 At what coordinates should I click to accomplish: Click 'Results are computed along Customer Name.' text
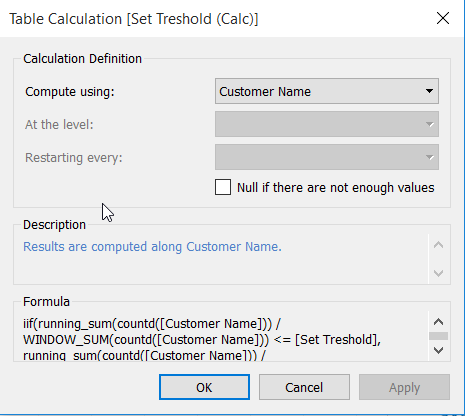(x=152, y=247)
